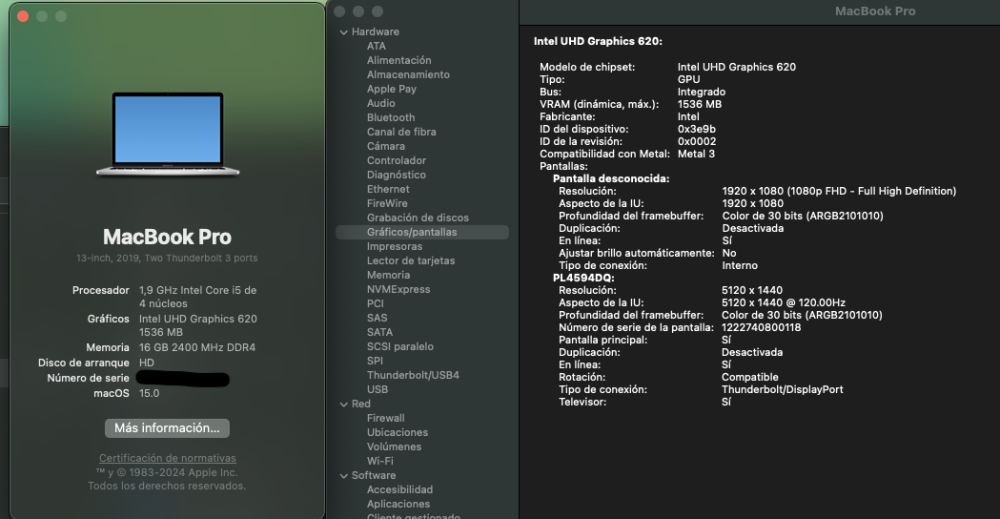Image resolution: width=1000 pixels, height=519 pixels.
Task: Click the device ID 0x3e9b value
Action: coord(696,129)
